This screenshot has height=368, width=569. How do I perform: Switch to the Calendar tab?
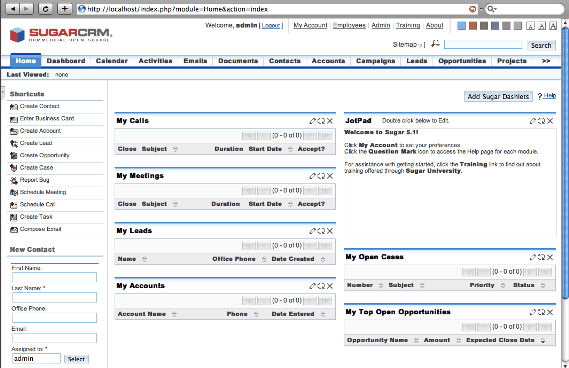pyautogui.click(x=111, y=61)
